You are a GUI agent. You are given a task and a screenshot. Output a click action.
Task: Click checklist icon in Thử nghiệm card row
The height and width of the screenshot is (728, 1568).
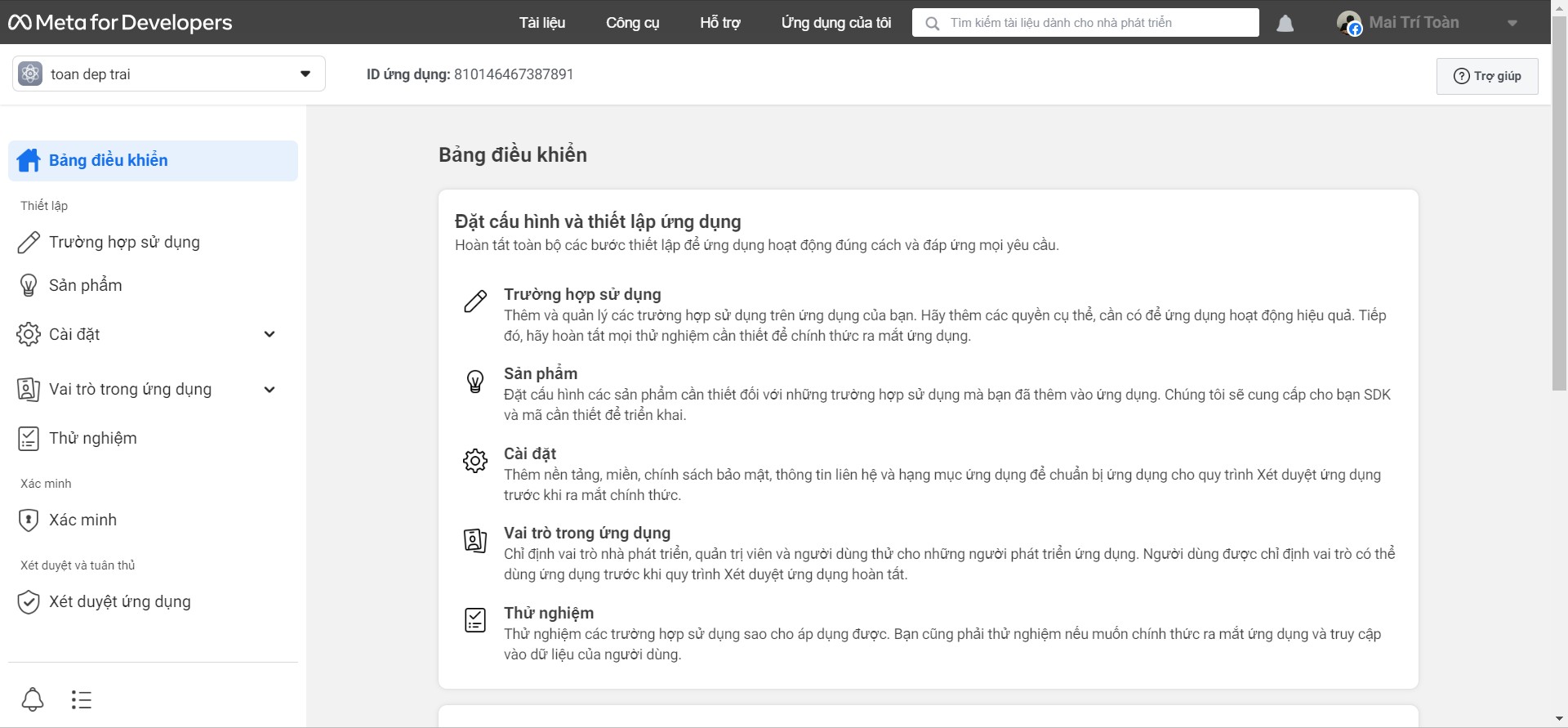(475, 620)
